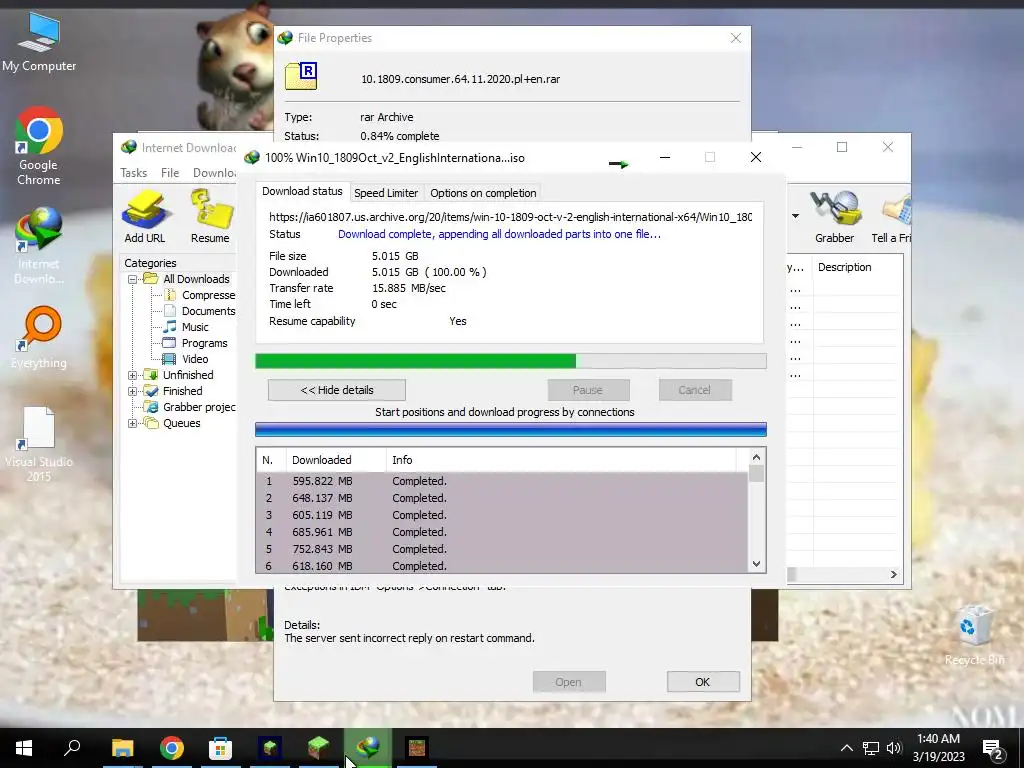Click the Resume toolbar icon
The width and height of the screenshot is (1024, 768).
point(210,217)
